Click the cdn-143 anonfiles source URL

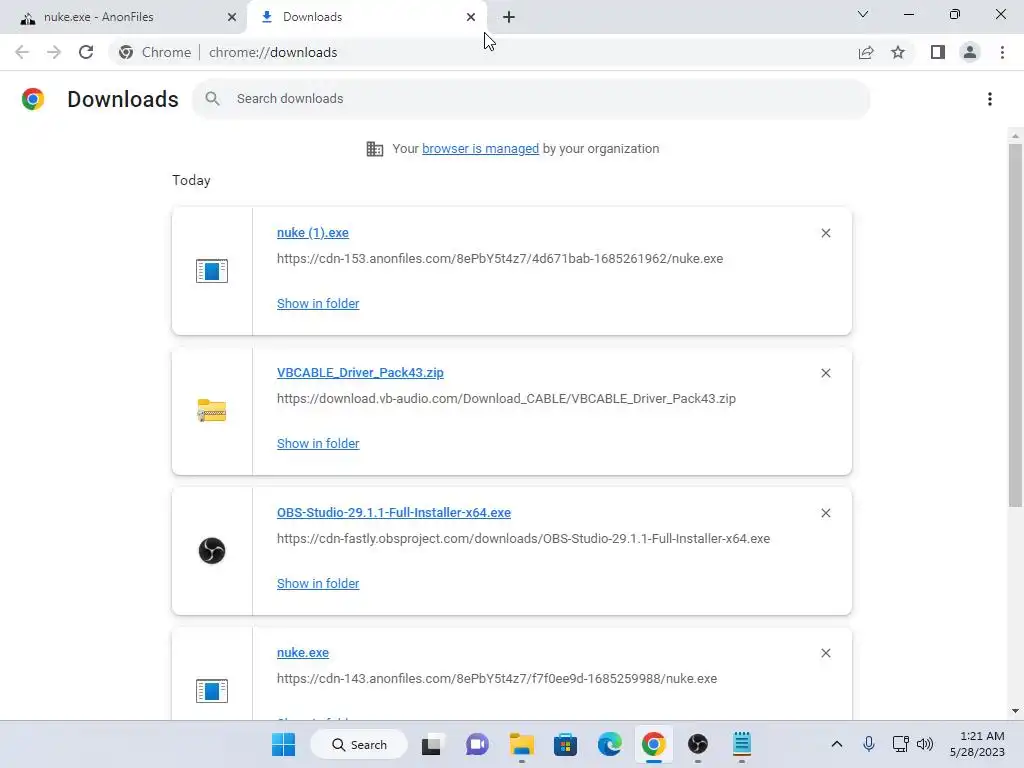coord(497,679)
